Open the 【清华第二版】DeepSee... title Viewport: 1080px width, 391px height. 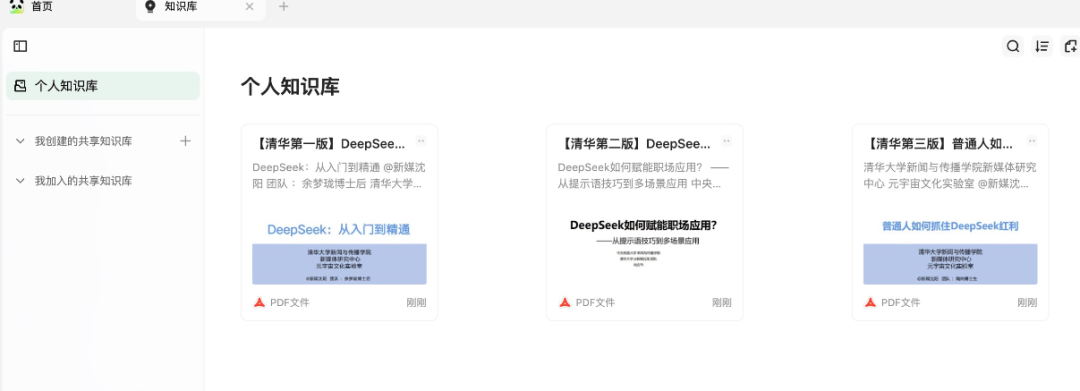(x=634, y=144)
